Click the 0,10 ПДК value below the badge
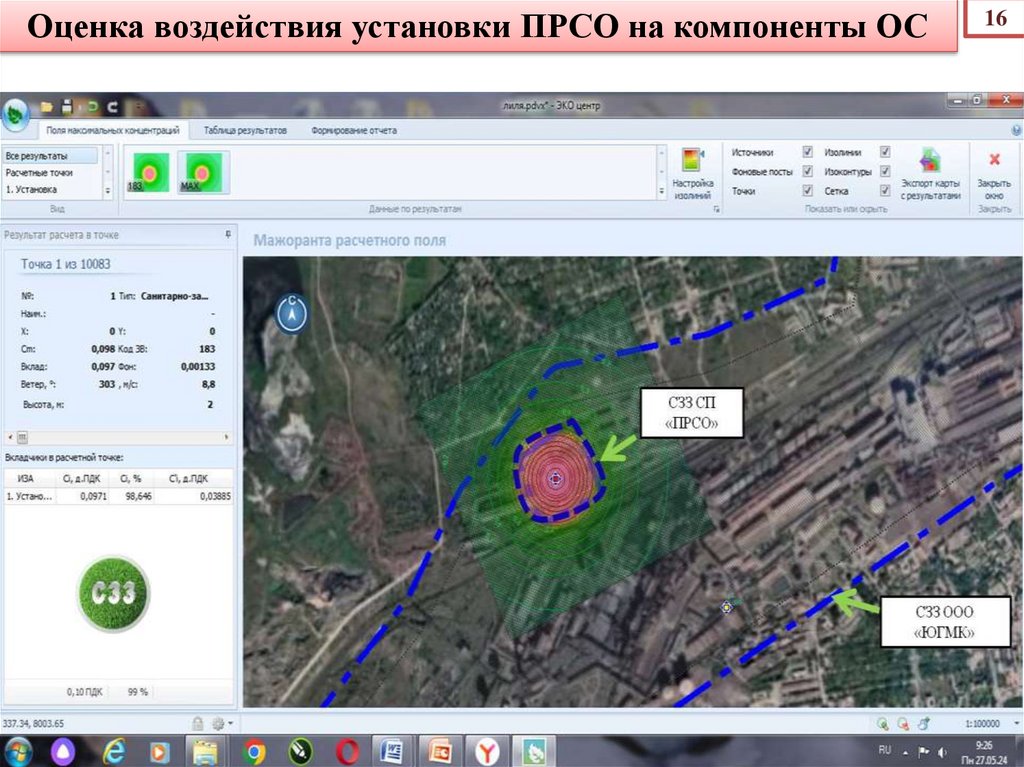 (84, 691)
